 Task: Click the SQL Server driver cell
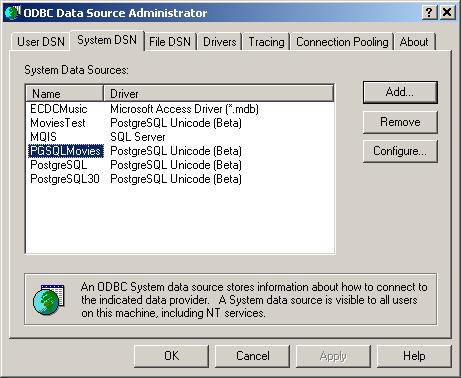pyautogui.click(x=138, y=137)
